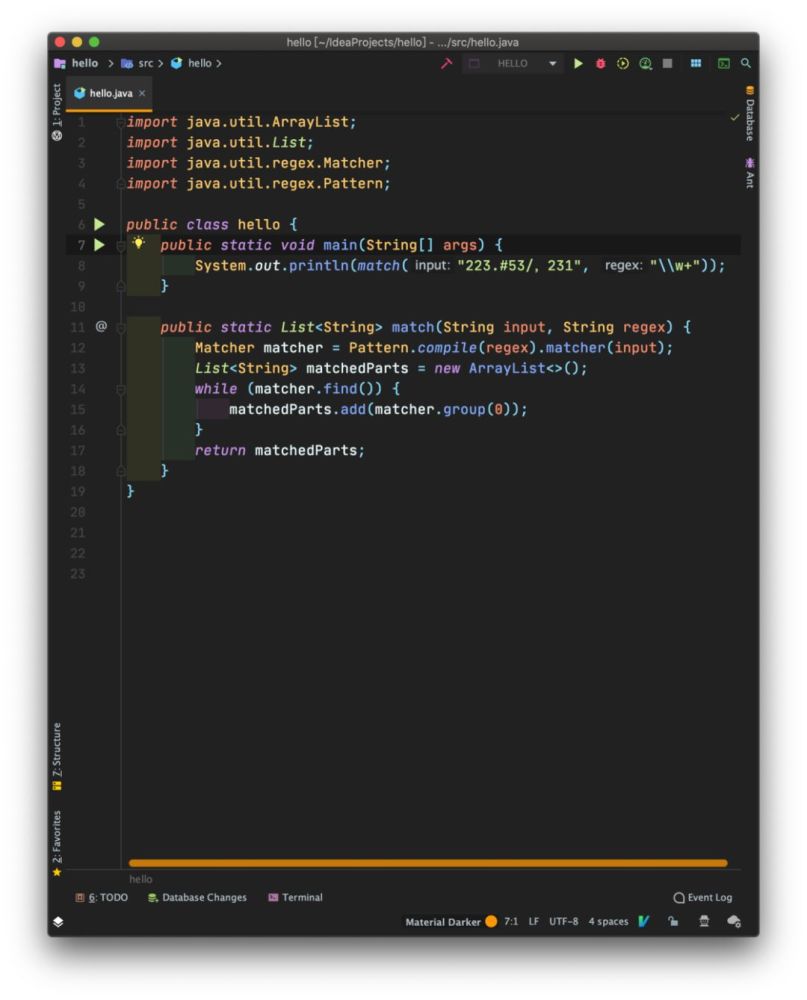The height and width of the screenshot is (1000, 807).
Task: Run the HELLO configuration with the green play button
Action: click(x=578, y=63)
